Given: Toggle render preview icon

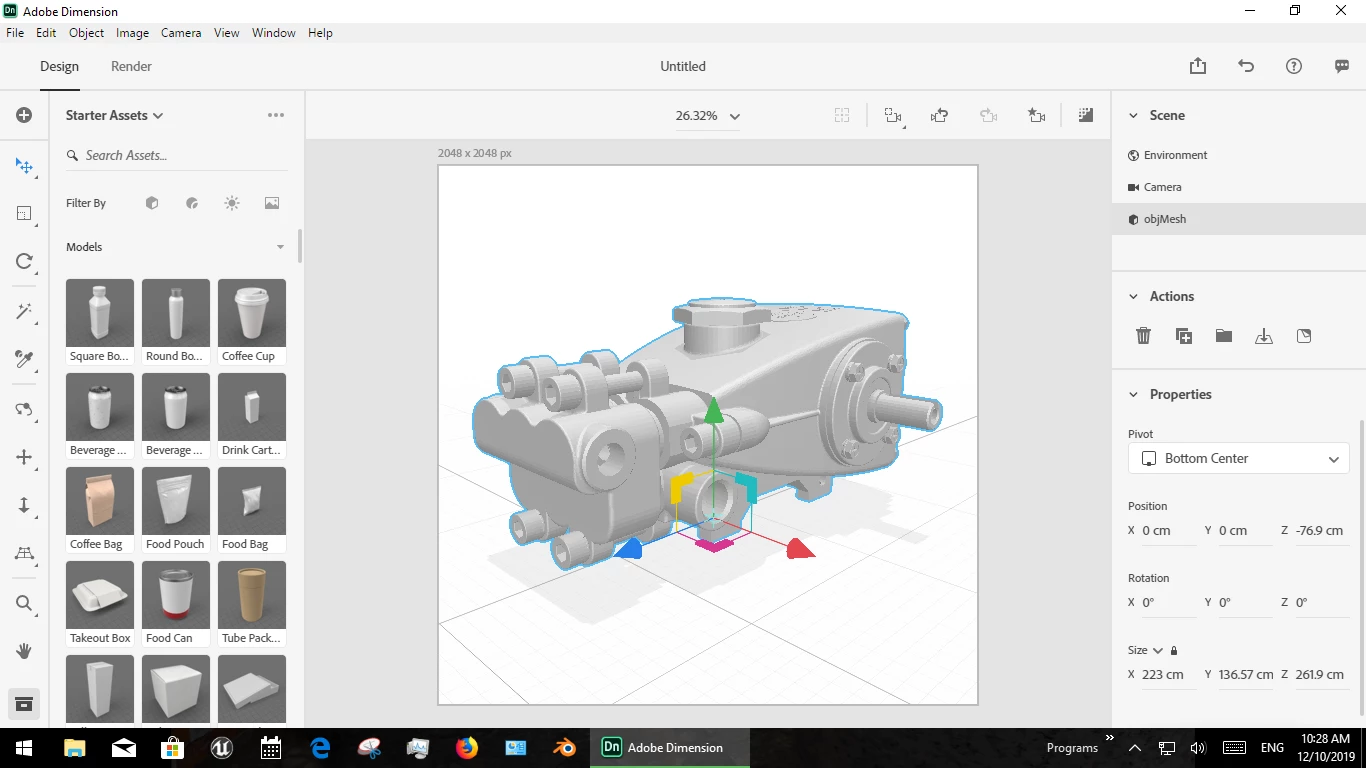Looking at the screenshot, I should 1085,116.
